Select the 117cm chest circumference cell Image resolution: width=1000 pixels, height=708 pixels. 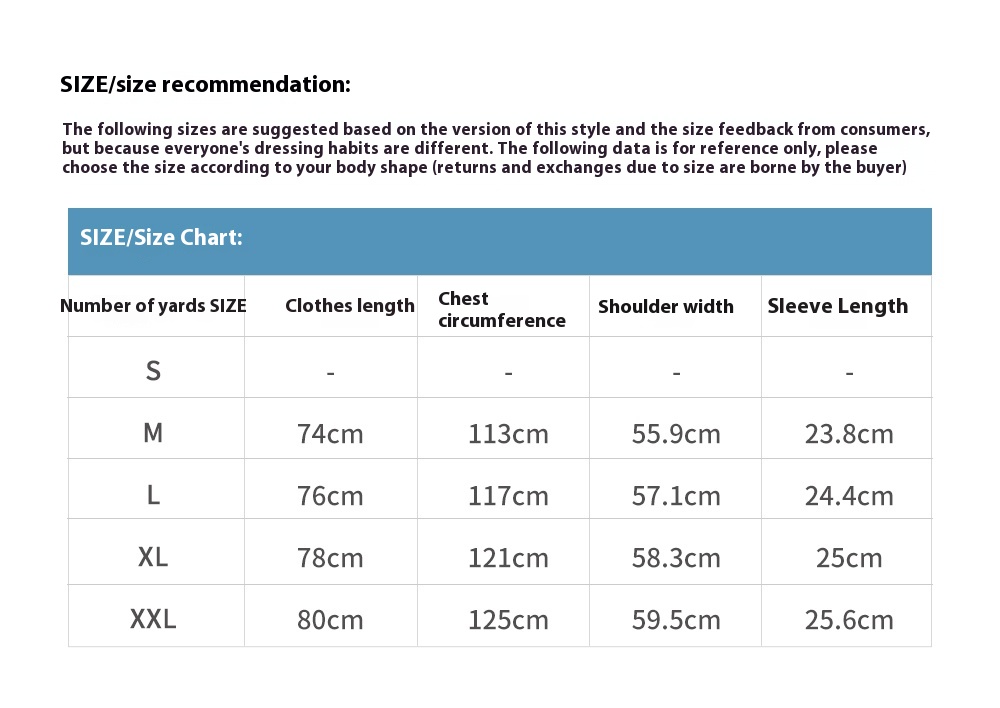(x=508, y=496)
